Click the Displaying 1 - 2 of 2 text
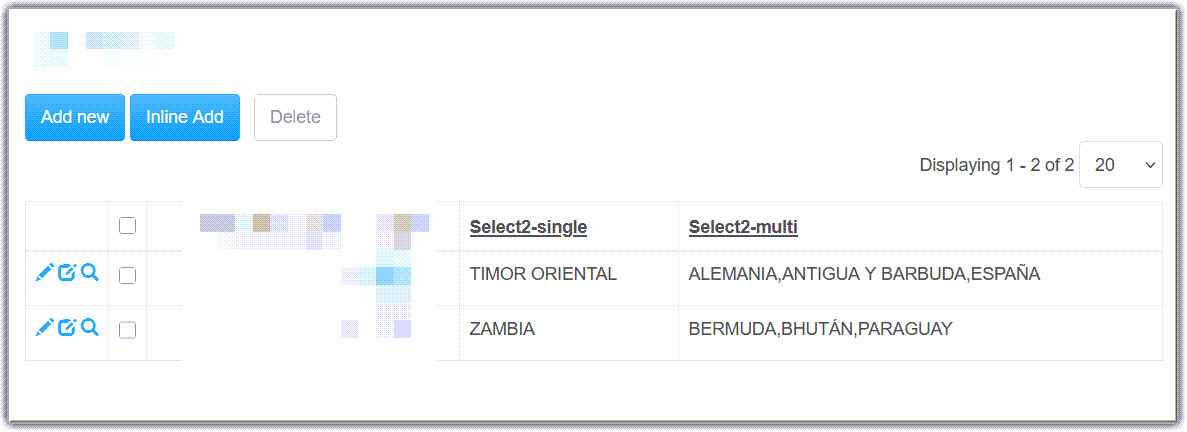1187x432 pixels. coord(997,165)
